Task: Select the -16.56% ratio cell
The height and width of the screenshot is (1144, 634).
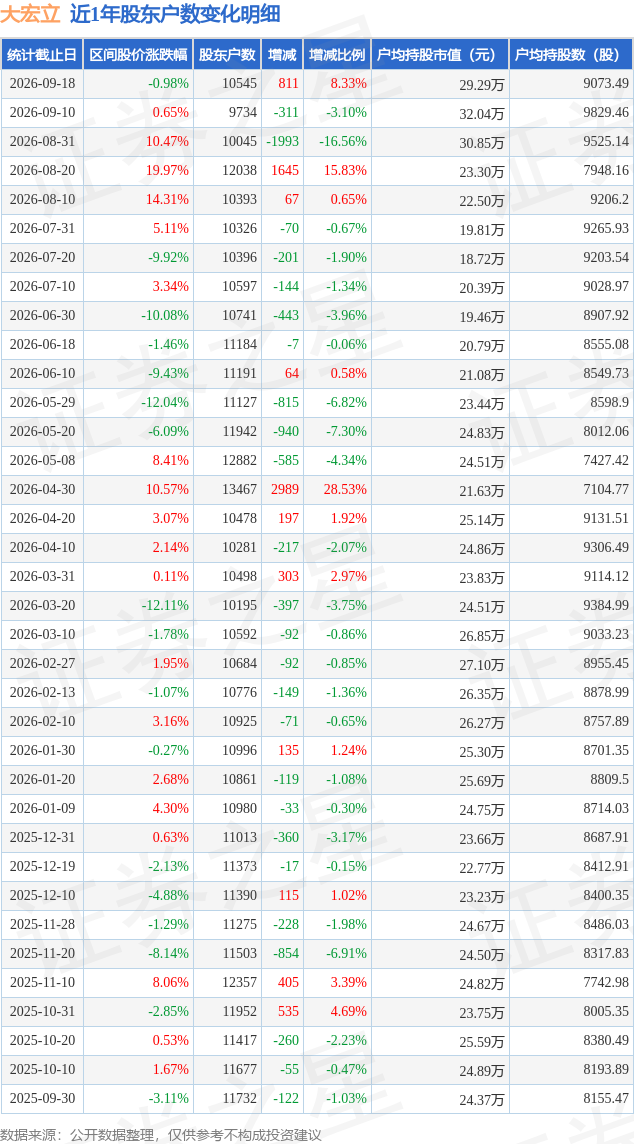Action: tap(337, 142)
